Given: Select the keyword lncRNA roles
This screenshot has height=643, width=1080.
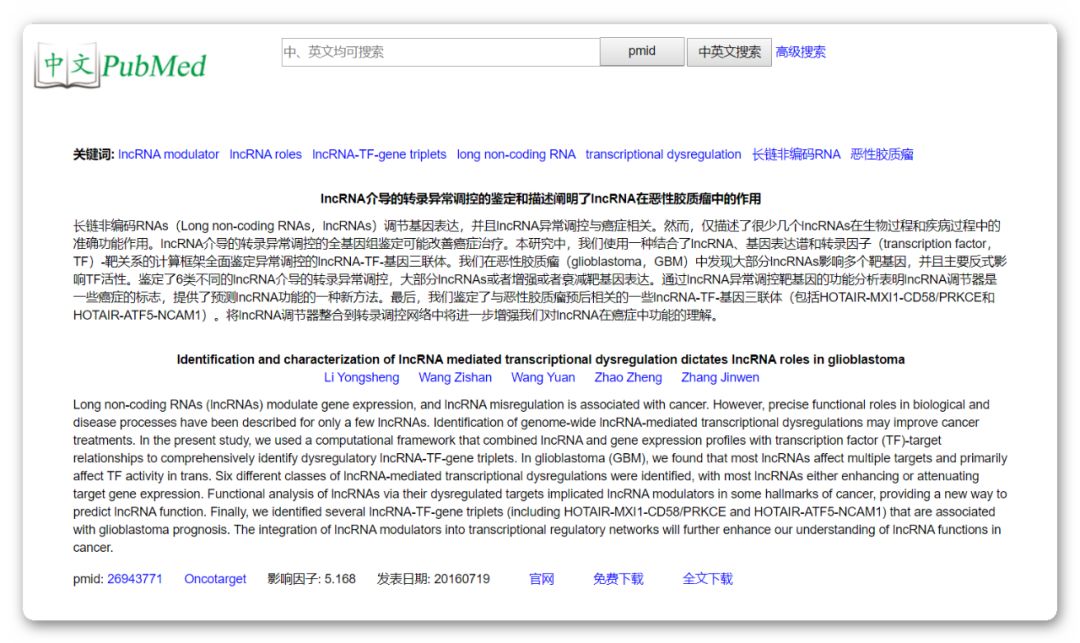Looking at the screenshot, I should click(265, 154).
